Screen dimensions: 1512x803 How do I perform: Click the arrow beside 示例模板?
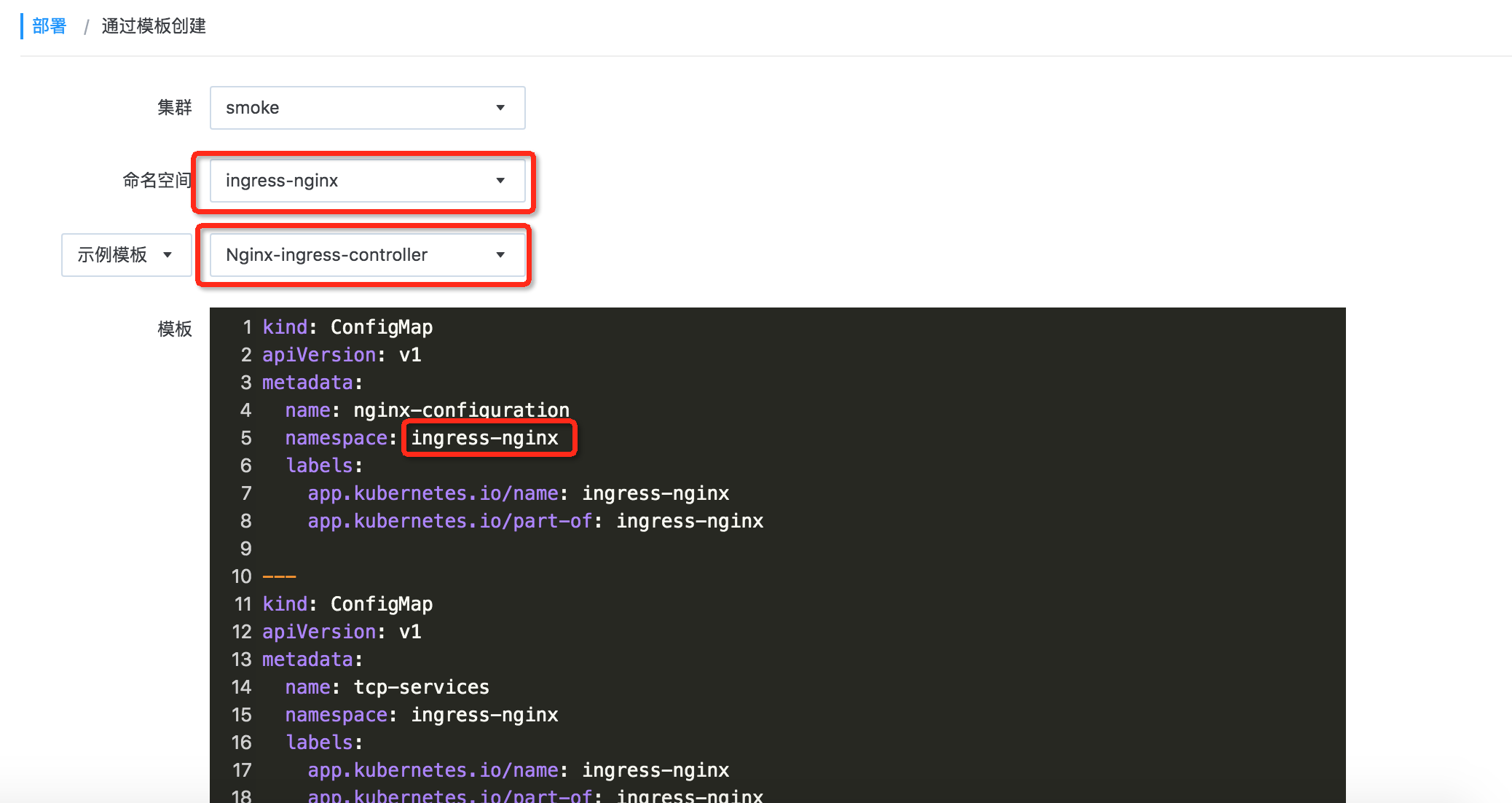click(168, 255)
